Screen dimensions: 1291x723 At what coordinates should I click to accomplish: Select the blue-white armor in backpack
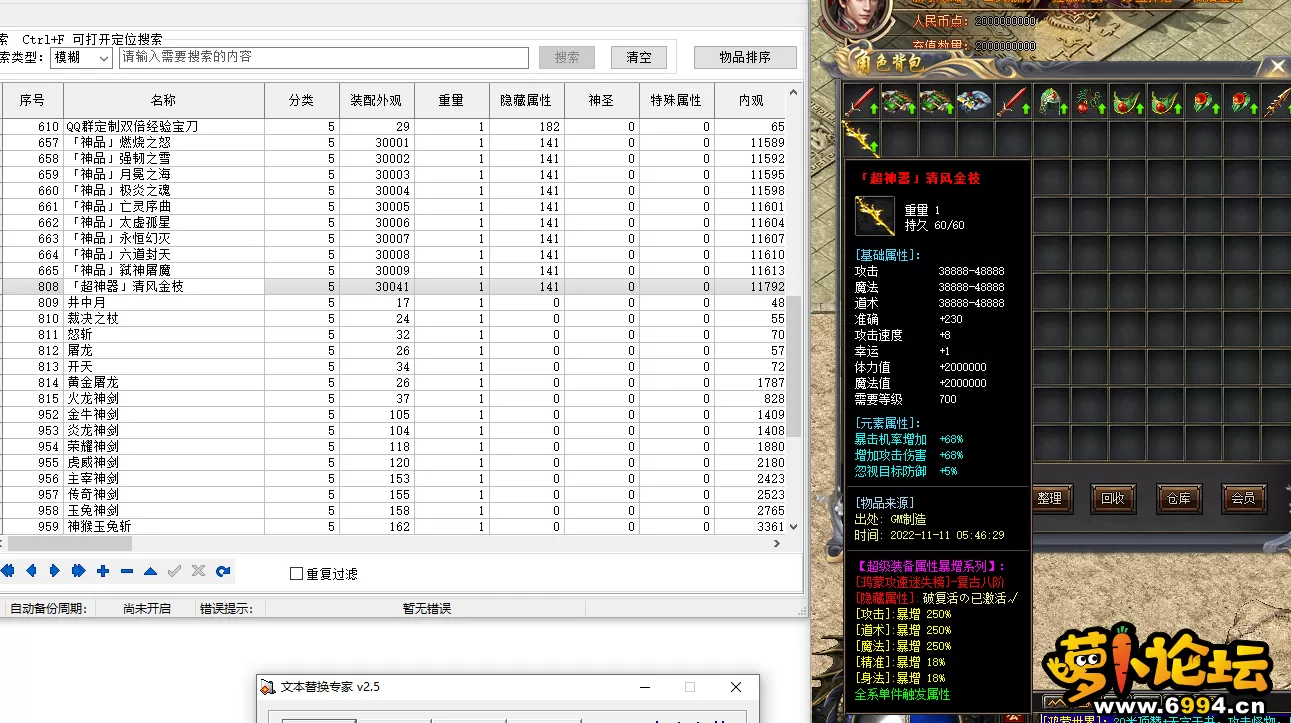coord(975,101)
